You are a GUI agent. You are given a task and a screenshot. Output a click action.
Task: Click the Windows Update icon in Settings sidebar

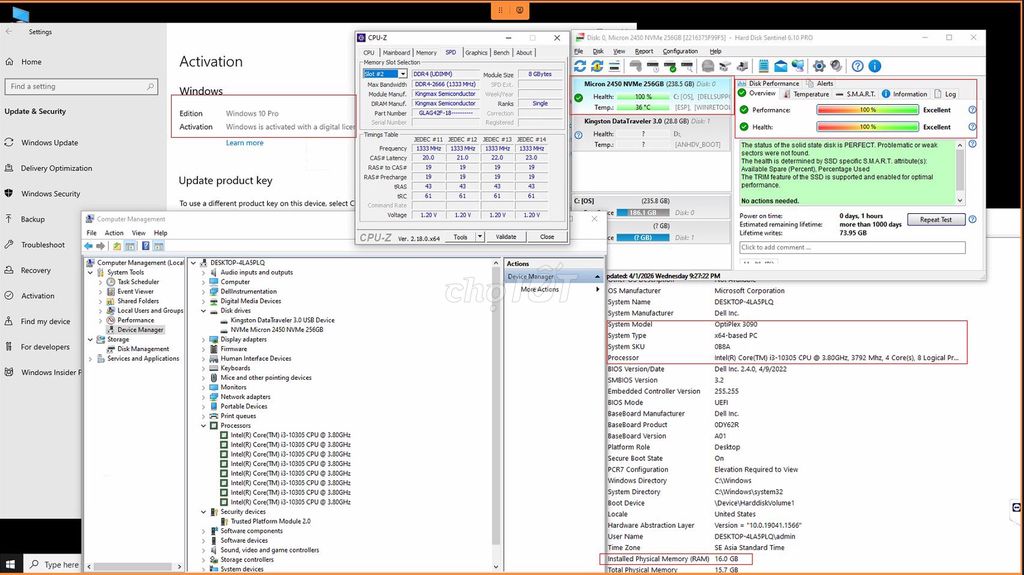click(x=9, y=142)
